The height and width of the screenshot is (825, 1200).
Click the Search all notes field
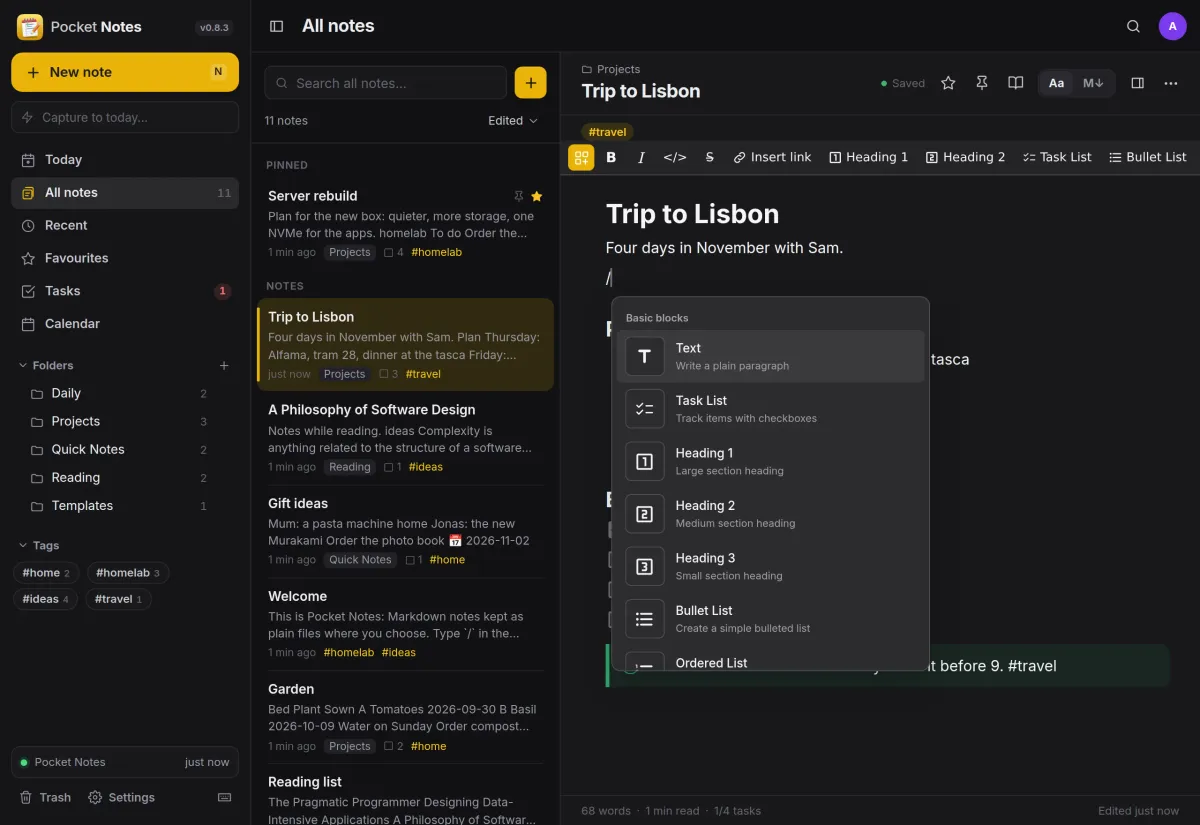[x=386, y=83]
